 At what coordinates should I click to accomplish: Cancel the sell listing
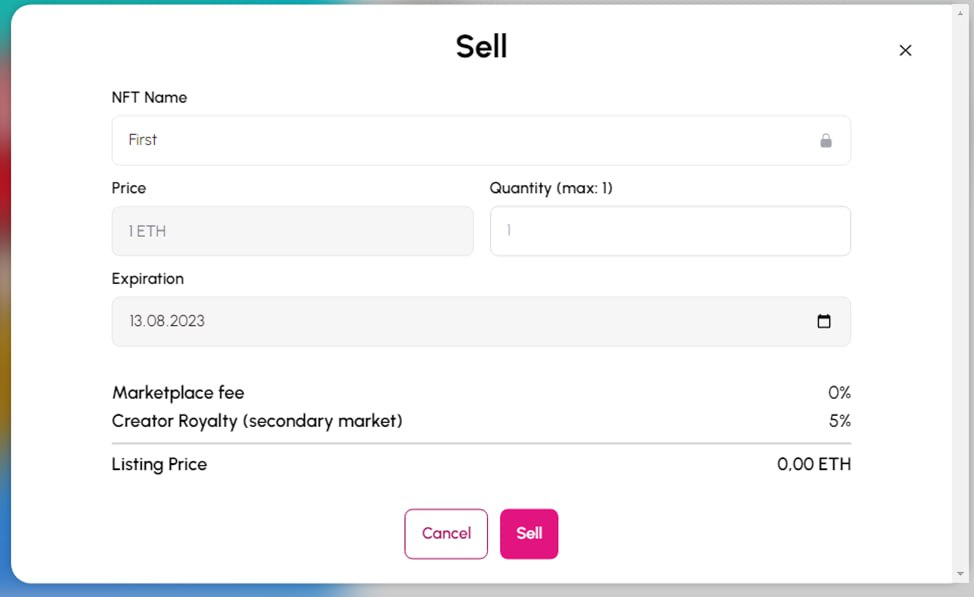pos(446,534)
